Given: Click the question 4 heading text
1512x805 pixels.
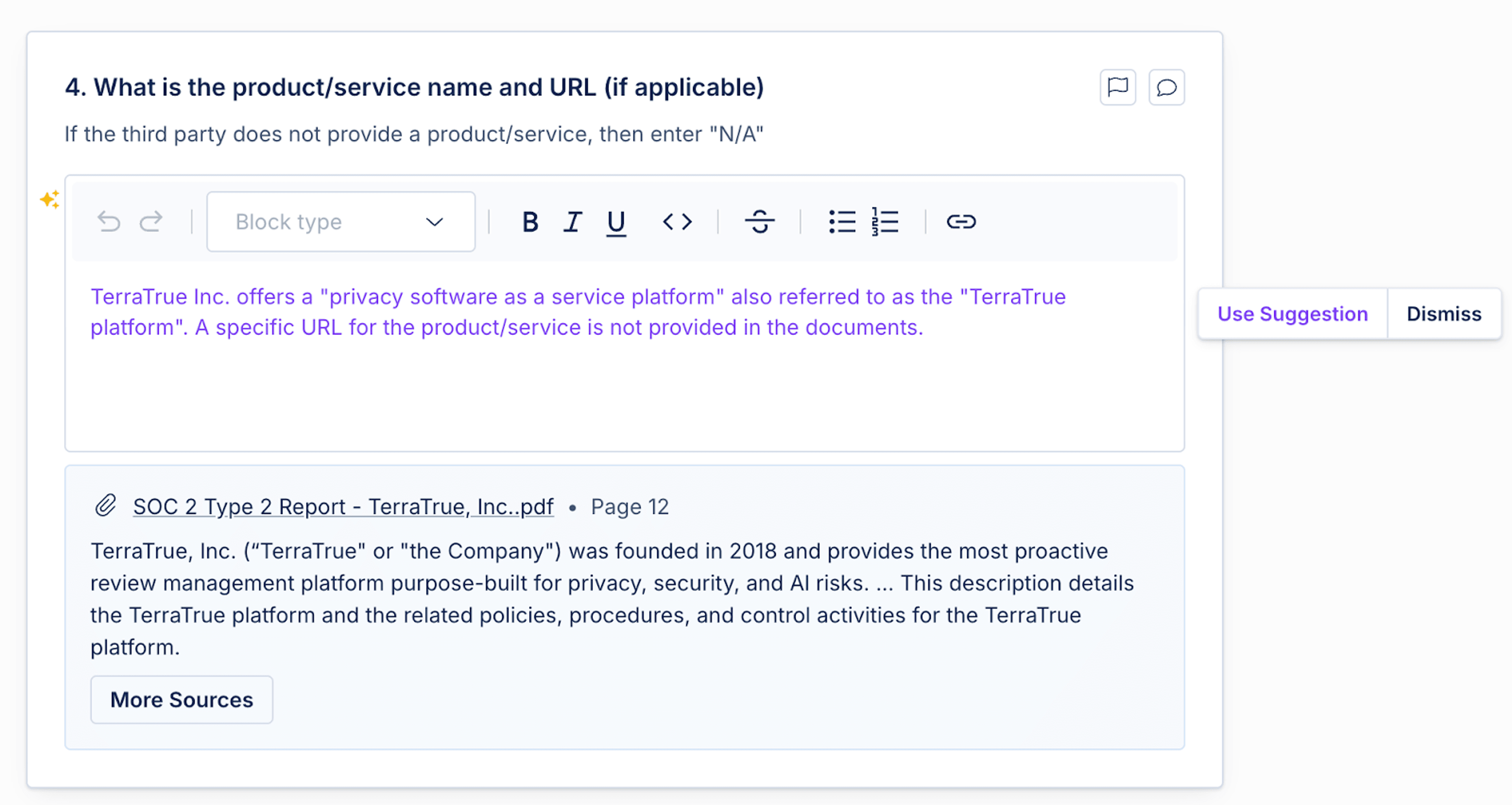Looking at the screenshot, I should pos(414,87).
